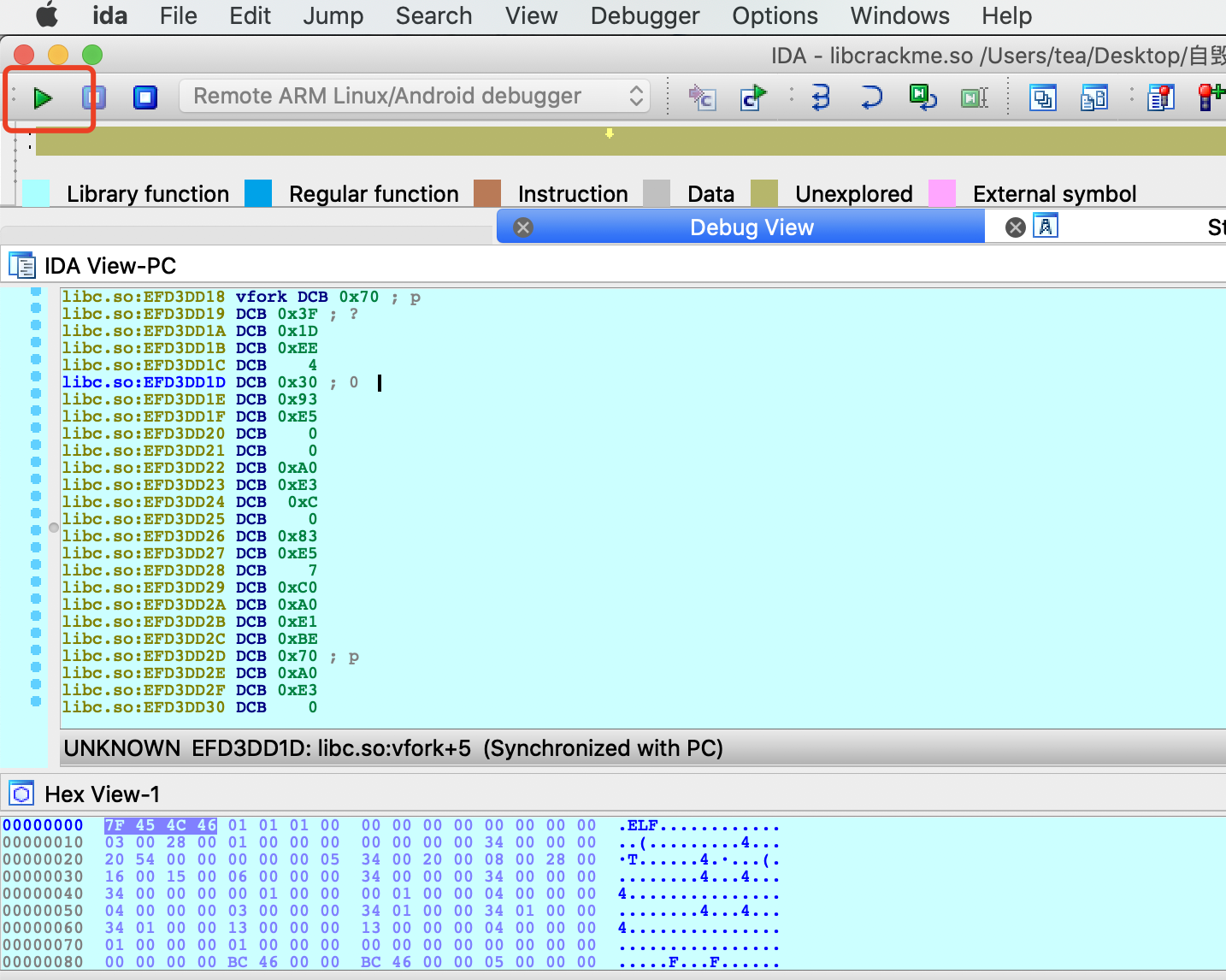Open the Help menu
The height and width of the screenshot is (980, 1226).
(x=1006, y=15)
